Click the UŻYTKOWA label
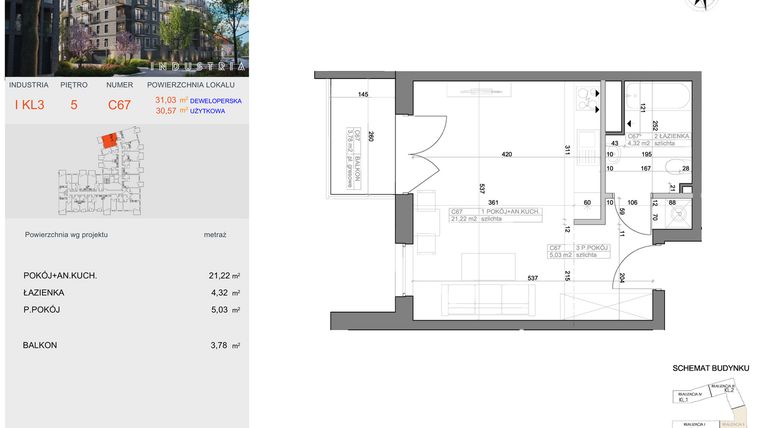The image size is (760, 428). [x=207, y=111]
